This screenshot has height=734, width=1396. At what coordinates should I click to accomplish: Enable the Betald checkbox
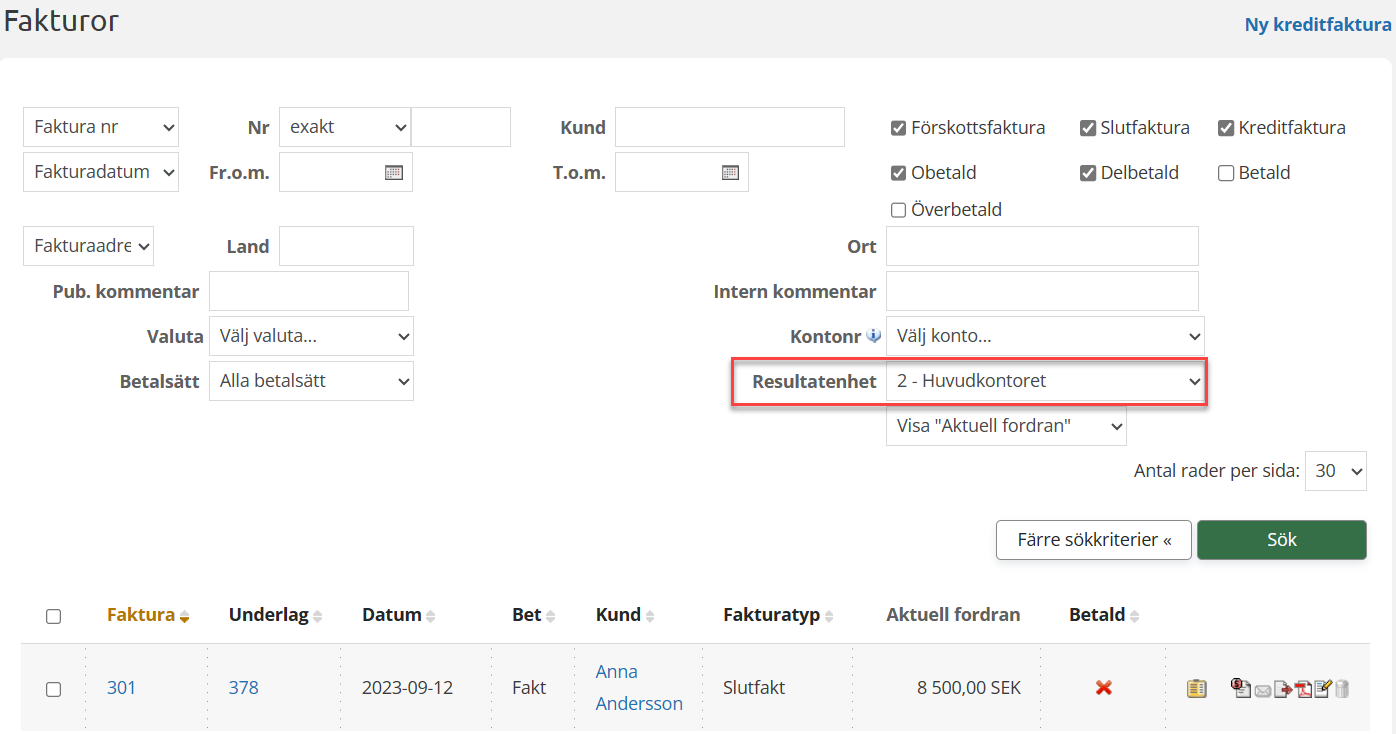(x=1226, y=173)
